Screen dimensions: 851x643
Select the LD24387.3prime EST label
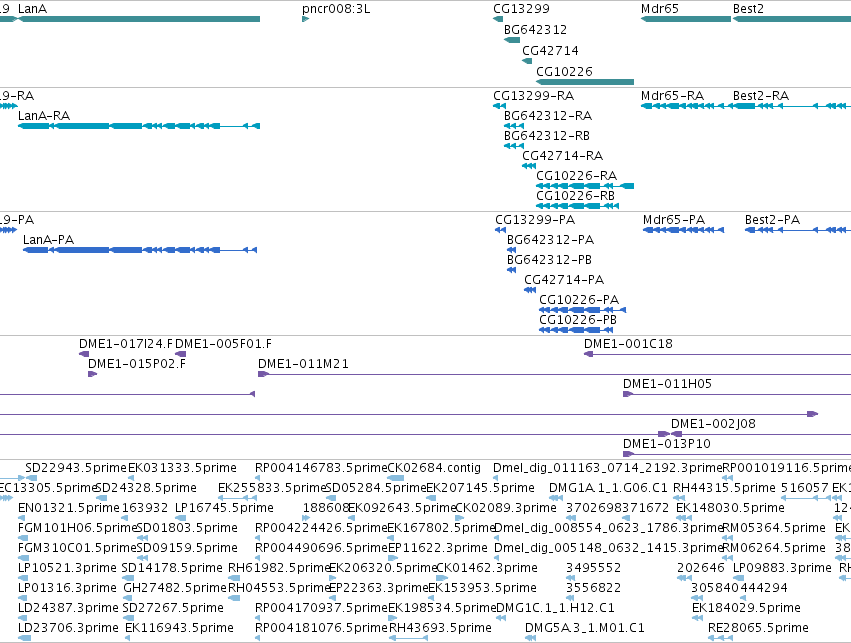[x=68, y=608]
